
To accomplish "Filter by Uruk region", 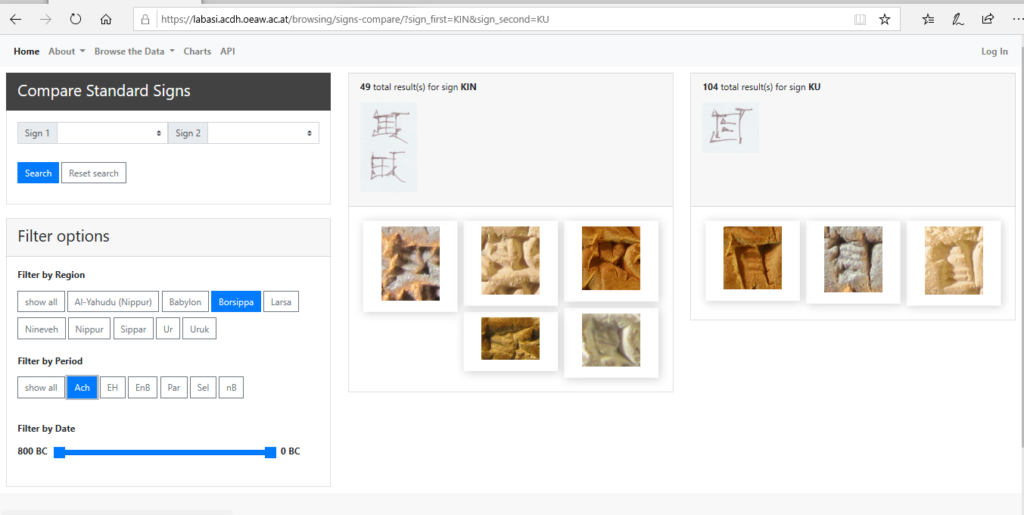I will (x=199, y=329).
